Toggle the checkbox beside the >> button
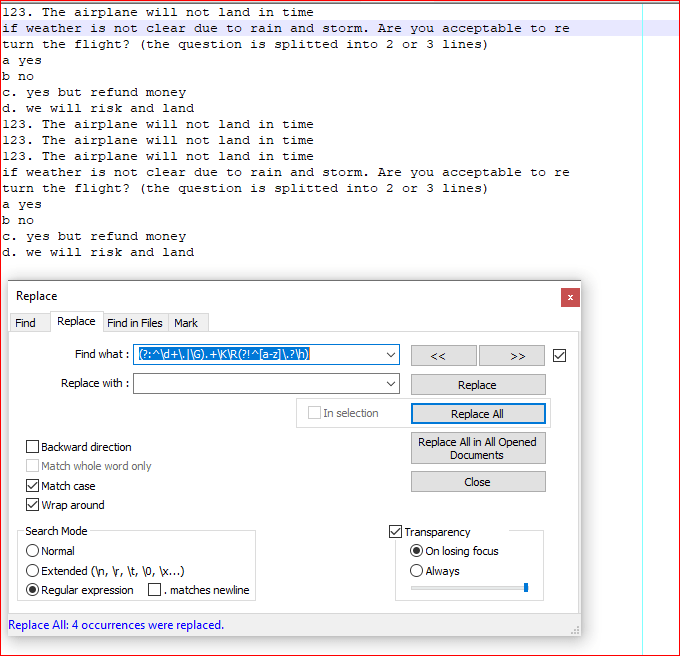The height and width of the screenshot is (656, 680). 559,356
